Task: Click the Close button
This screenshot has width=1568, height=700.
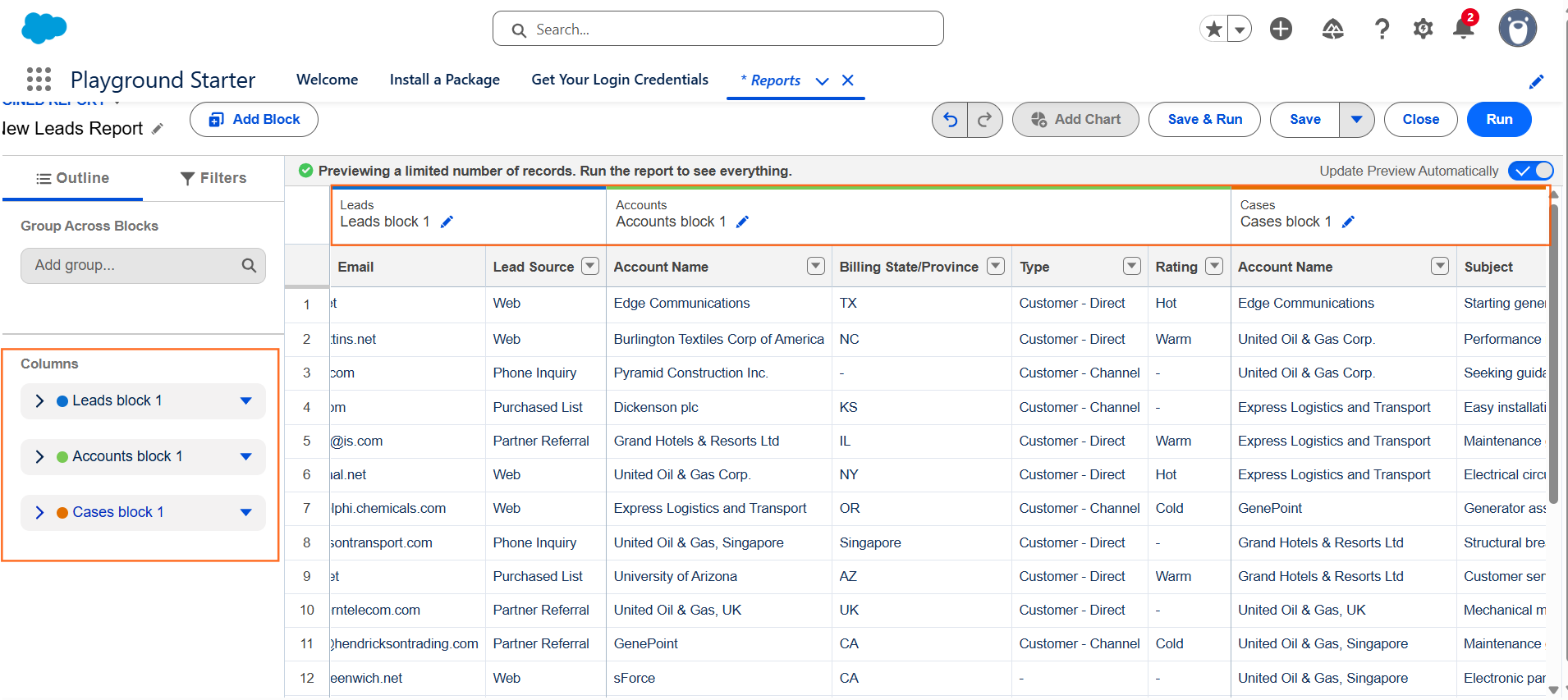Action: [1420, 120]
